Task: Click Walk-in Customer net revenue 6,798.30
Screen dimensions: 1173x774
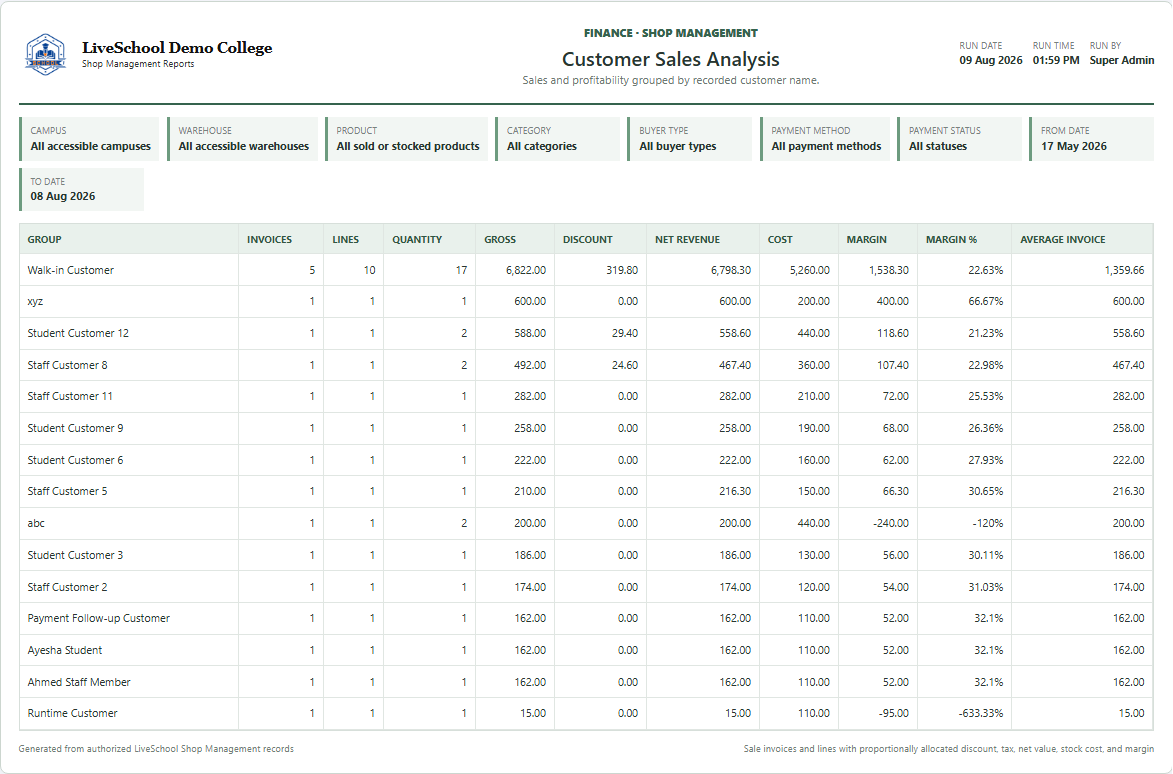Action: coord(730,271)
